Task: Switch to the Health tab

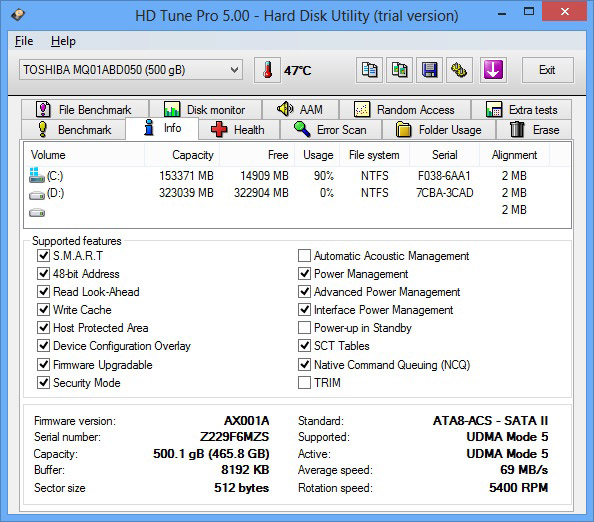Action: click(x=239, y=130)
